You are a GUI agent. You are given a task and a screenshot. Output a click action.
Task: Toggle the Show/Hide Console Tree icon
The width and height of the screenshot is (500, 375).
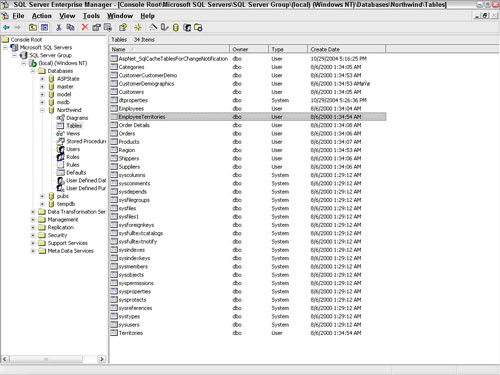point(45,28)
